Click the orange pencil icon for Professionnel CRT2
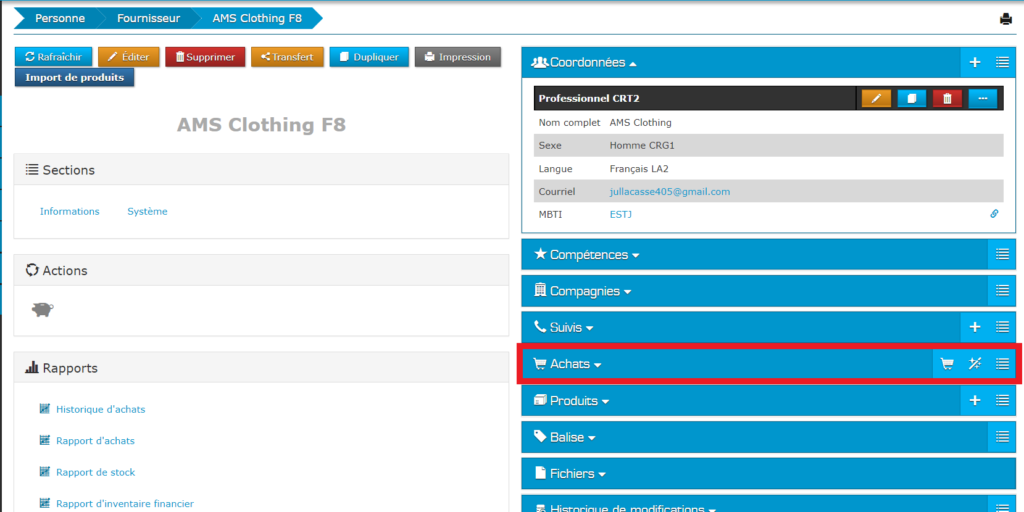The width and height of the screenshot is (1024, 512). [876, 98]
